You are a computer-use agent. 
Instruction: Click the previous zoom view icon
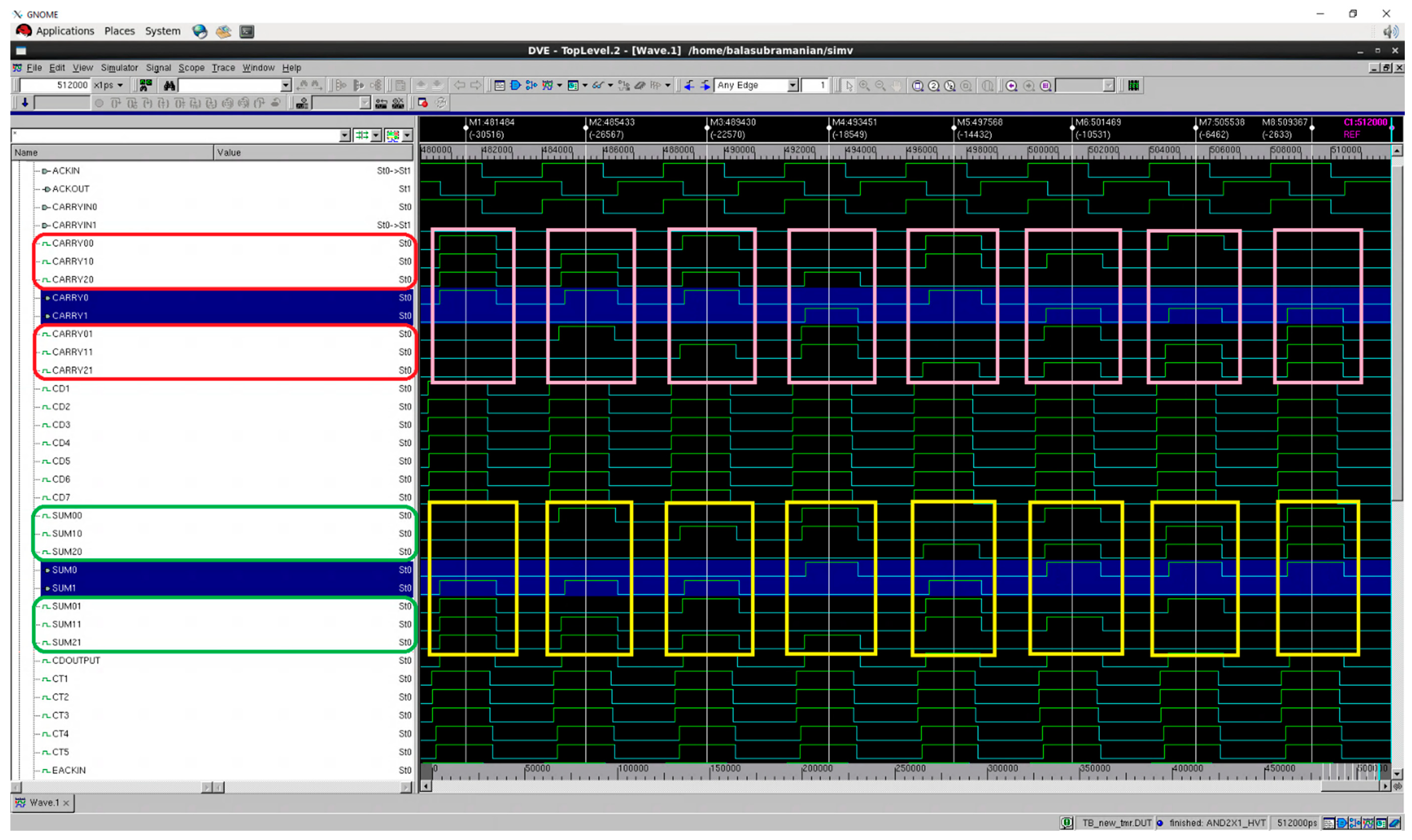coord(1011,86)
